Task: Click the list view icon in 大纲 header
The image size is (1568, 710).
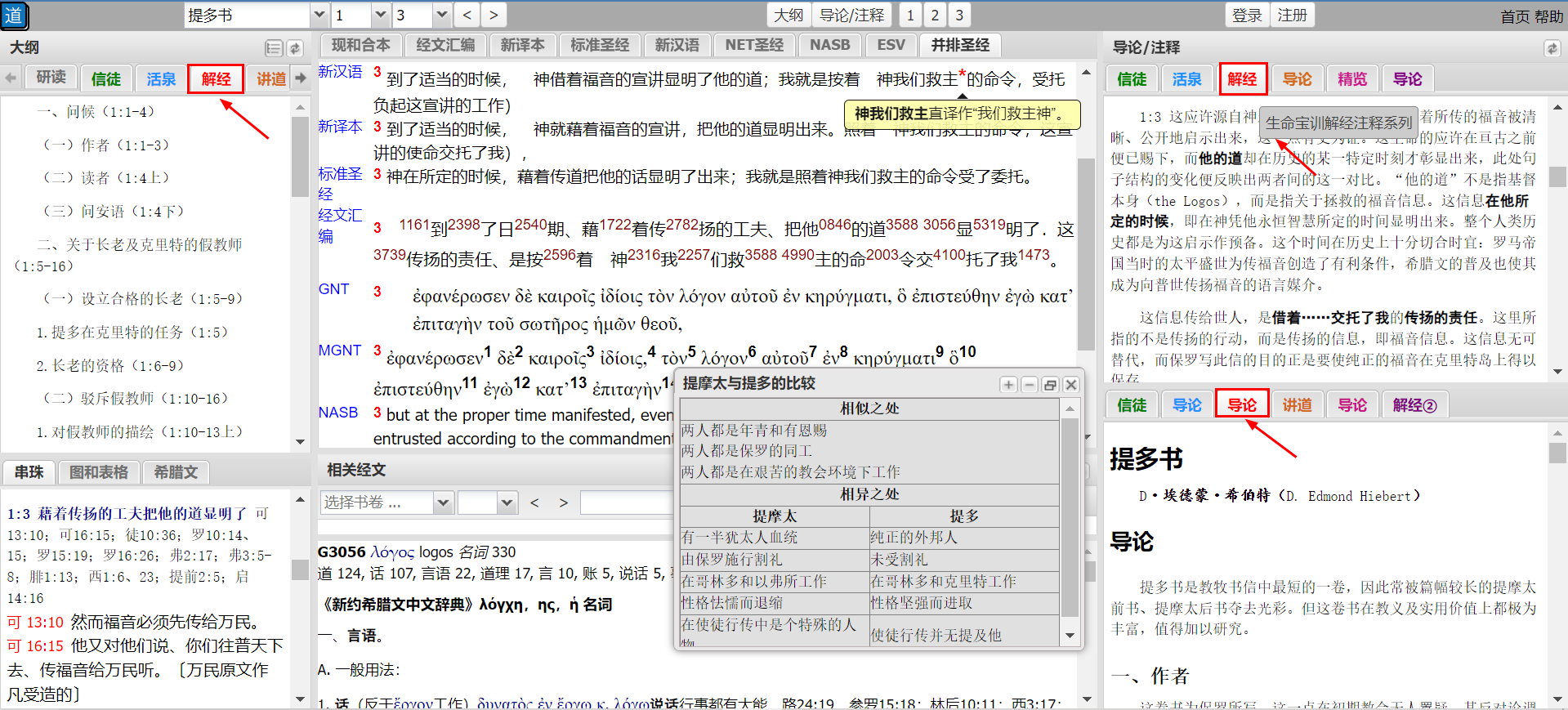Action: 274,48
